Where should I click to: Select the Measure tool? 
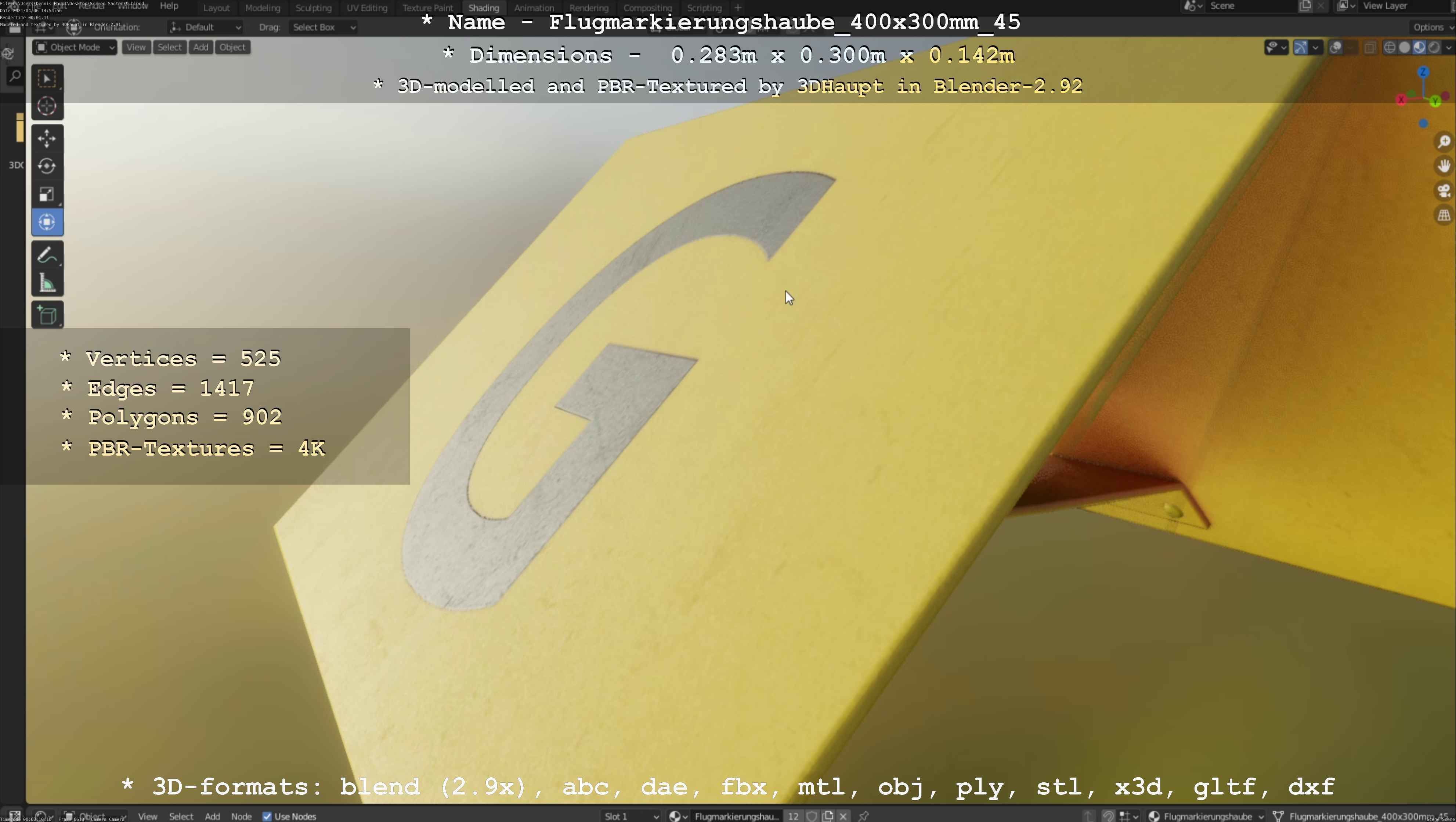coord(47,283)
